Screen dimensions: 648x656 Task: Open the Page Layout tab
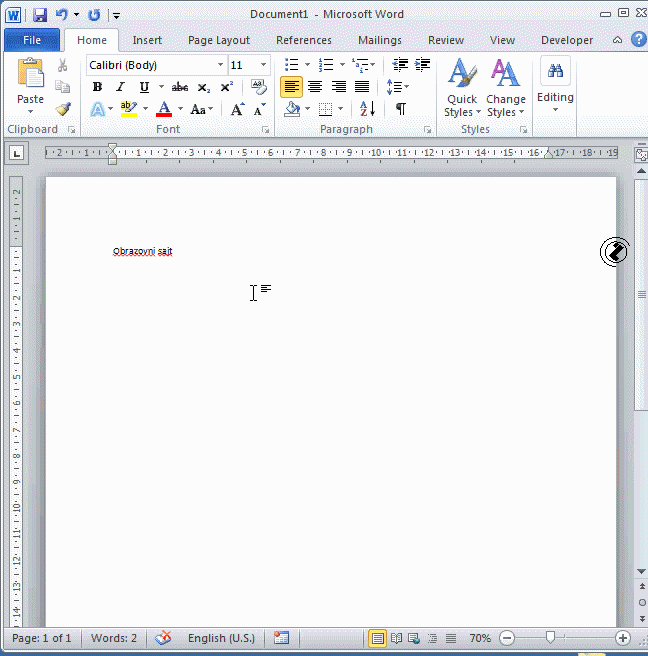point(219,40)
